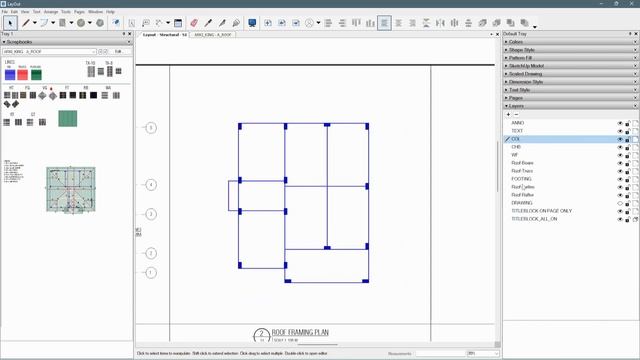The width and height of the screenshot is (640, 360).
Task: Lock the TITLEBLOCK ON PAGE ONLY layer
Action: point(628,211)
